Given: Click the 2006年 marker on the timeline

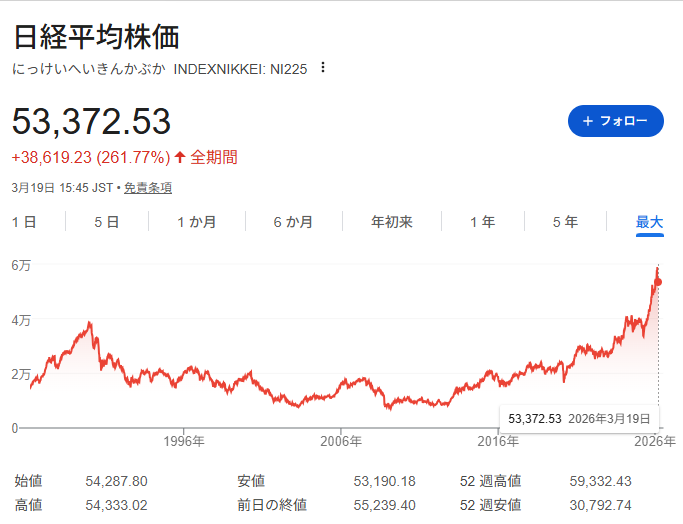Looking at the screenshot, I should click(341, 441).
